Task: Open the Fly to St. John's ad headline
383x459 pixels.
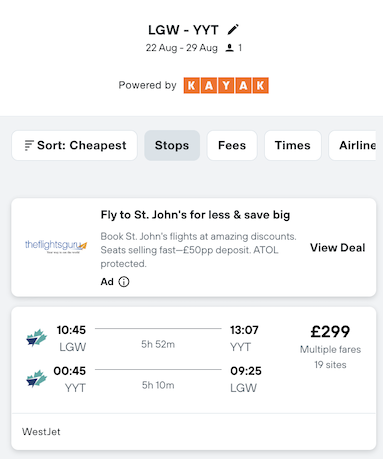Action: coord(195,215)
